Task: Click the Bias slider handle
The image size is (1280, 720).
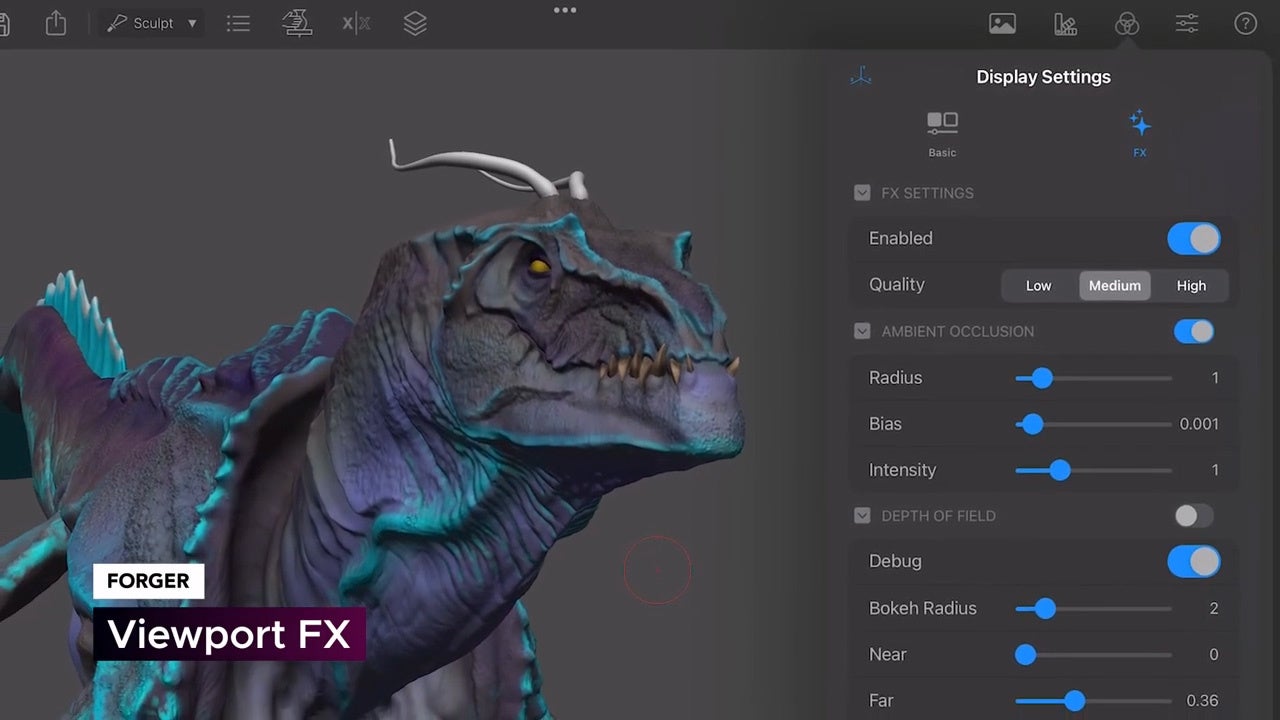Action: pos(1033,424)
